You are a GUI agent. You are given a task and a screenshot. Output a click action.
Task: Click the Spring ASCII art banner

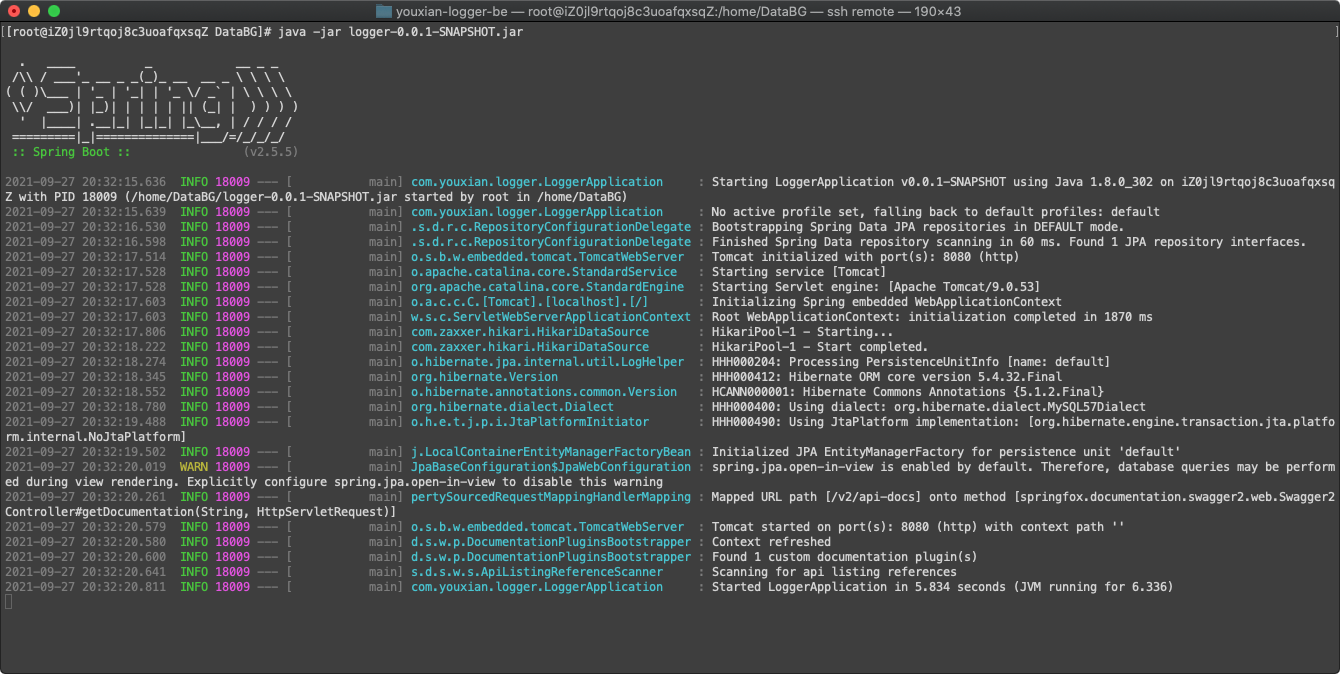click(x=151, y=100)
